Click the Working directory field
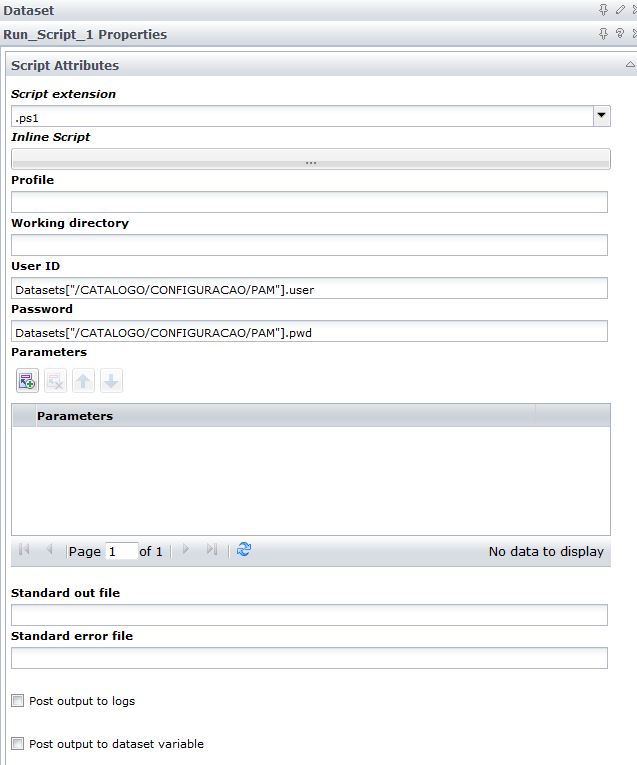The height and width of the screenshot is (765, 637). coord(309,245)
